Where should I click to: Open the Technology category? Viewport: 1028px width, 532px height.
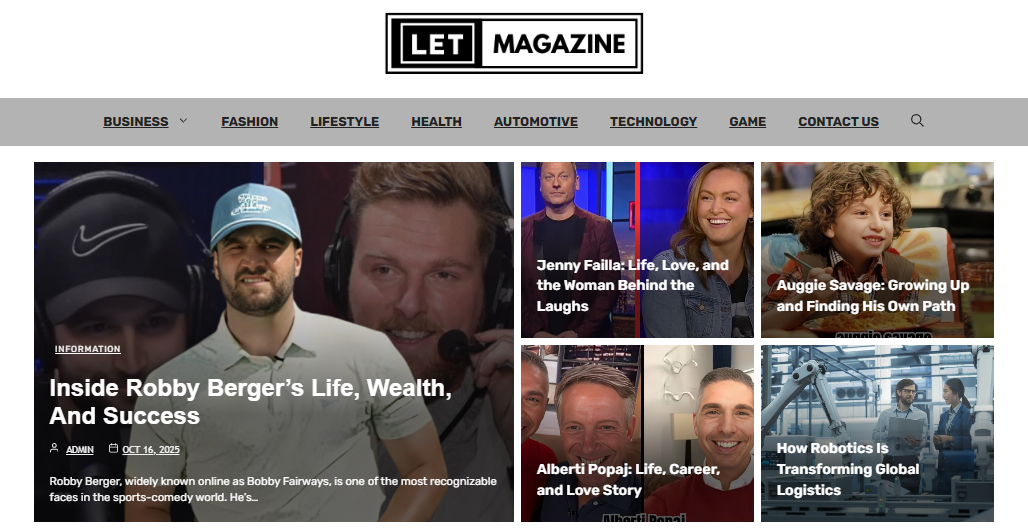pyautogui.click(x=654, y=122)
